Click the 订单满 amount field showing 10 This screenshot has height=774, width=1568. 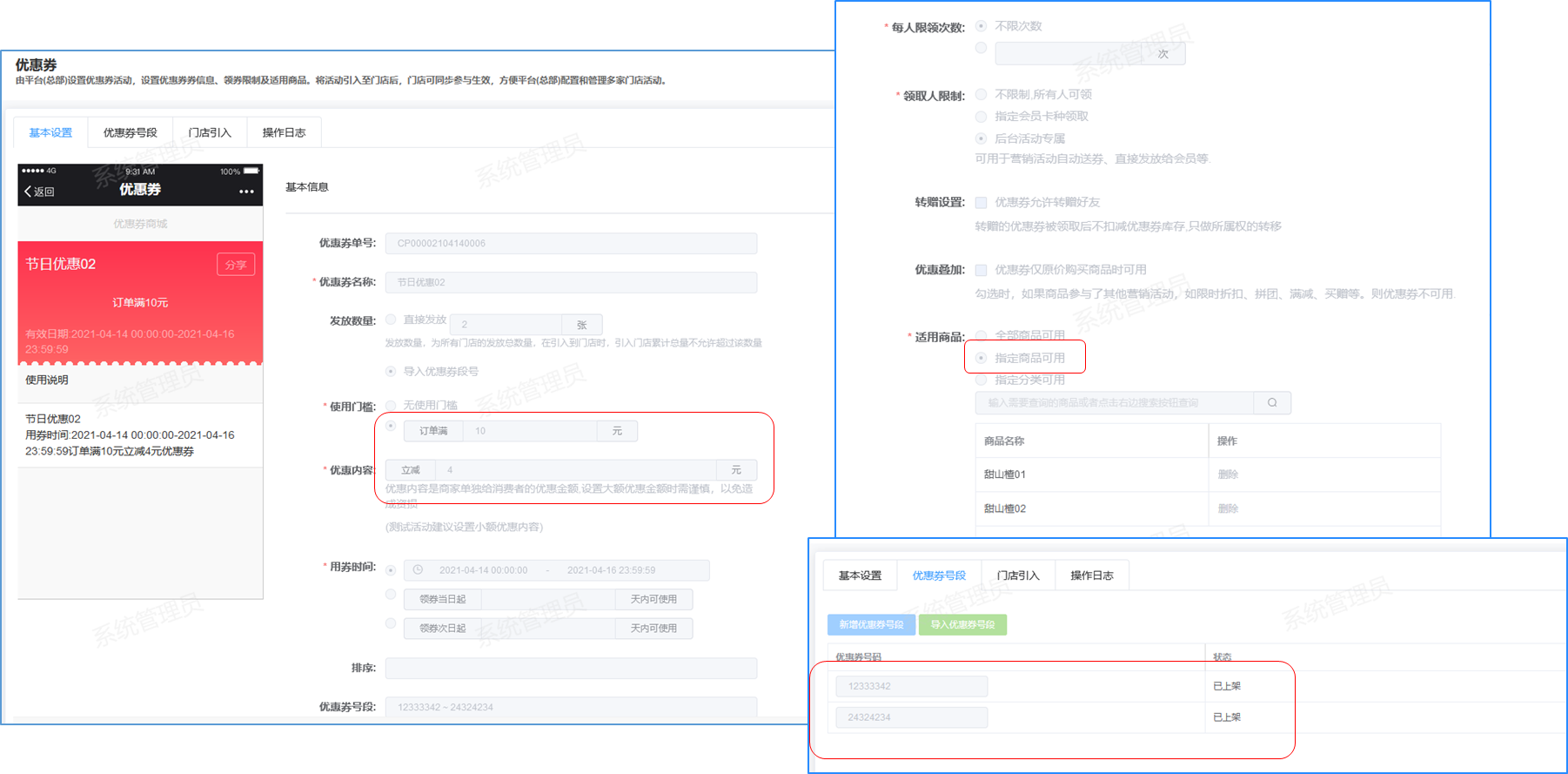coord(530,431)
